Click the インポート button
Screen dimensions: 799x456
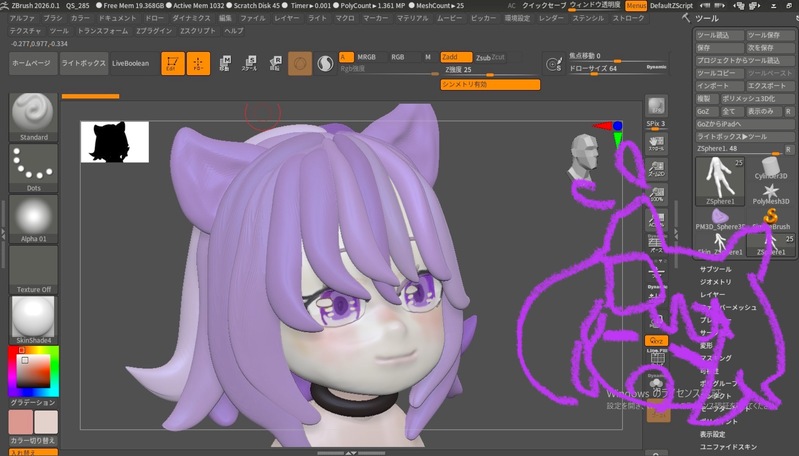coord(720,86)
